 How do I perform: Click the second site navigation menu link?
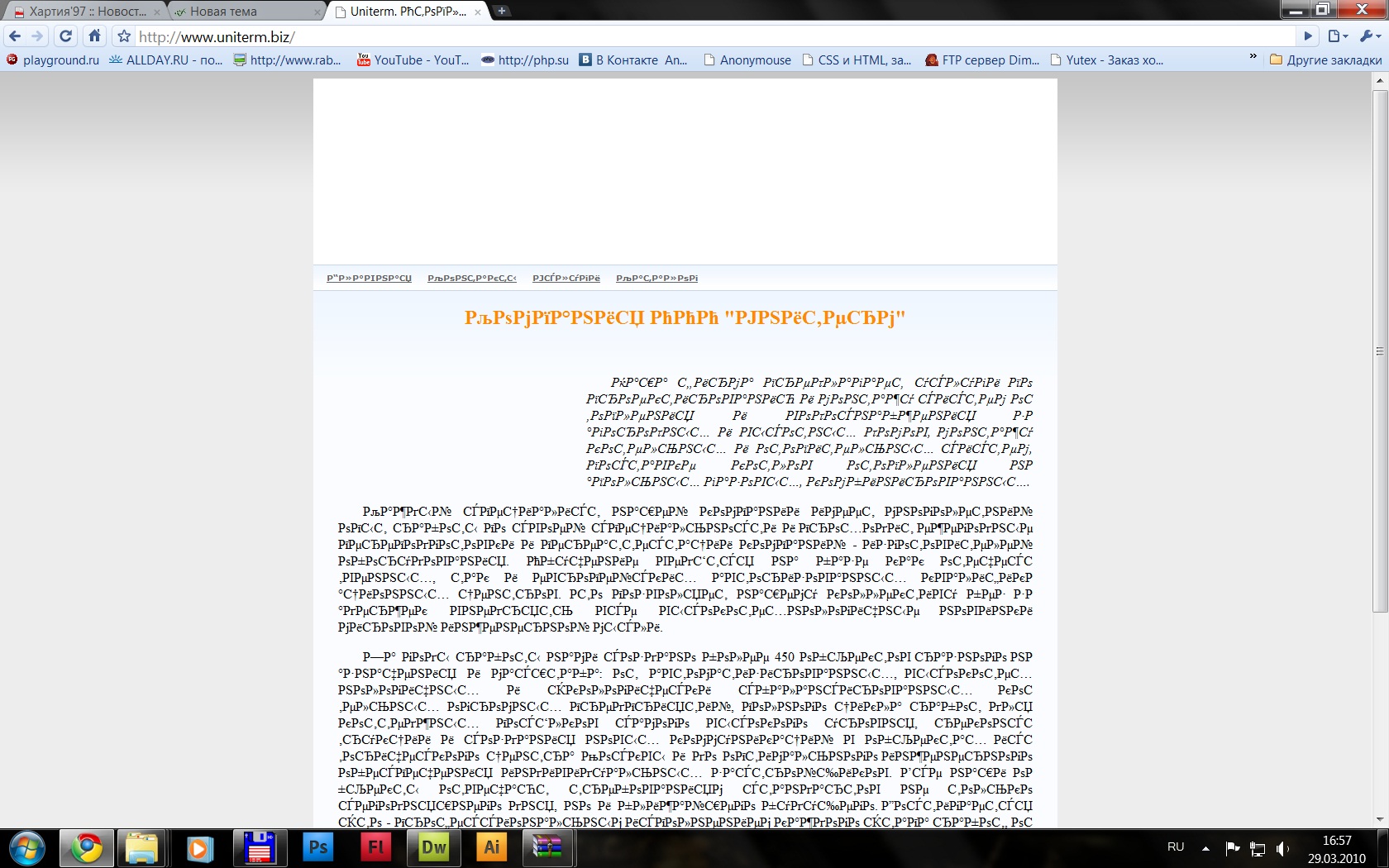(472, 278)
